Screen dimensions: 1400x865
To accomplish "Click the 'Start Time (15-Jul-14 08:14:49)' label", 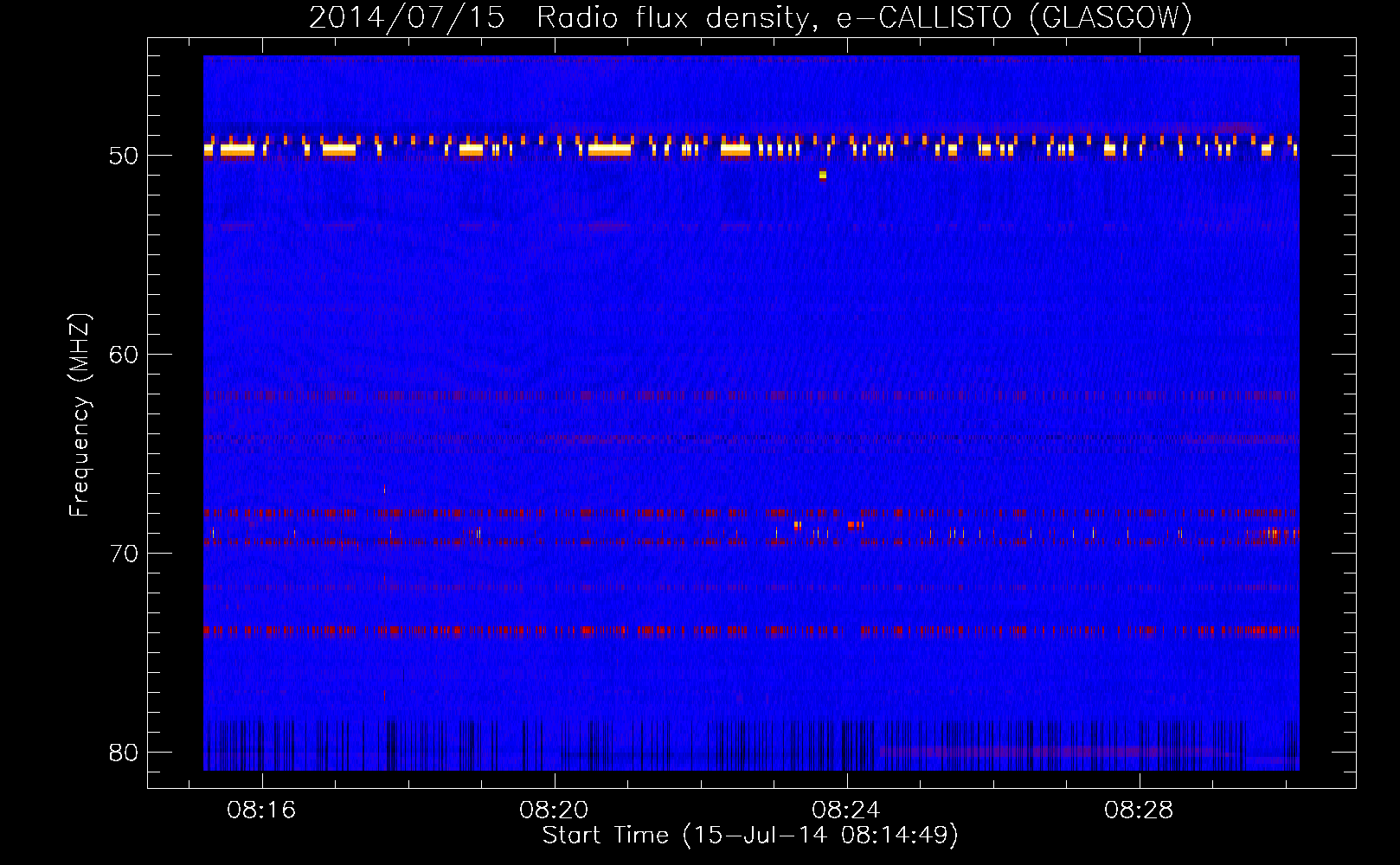I will click(750, 836).
